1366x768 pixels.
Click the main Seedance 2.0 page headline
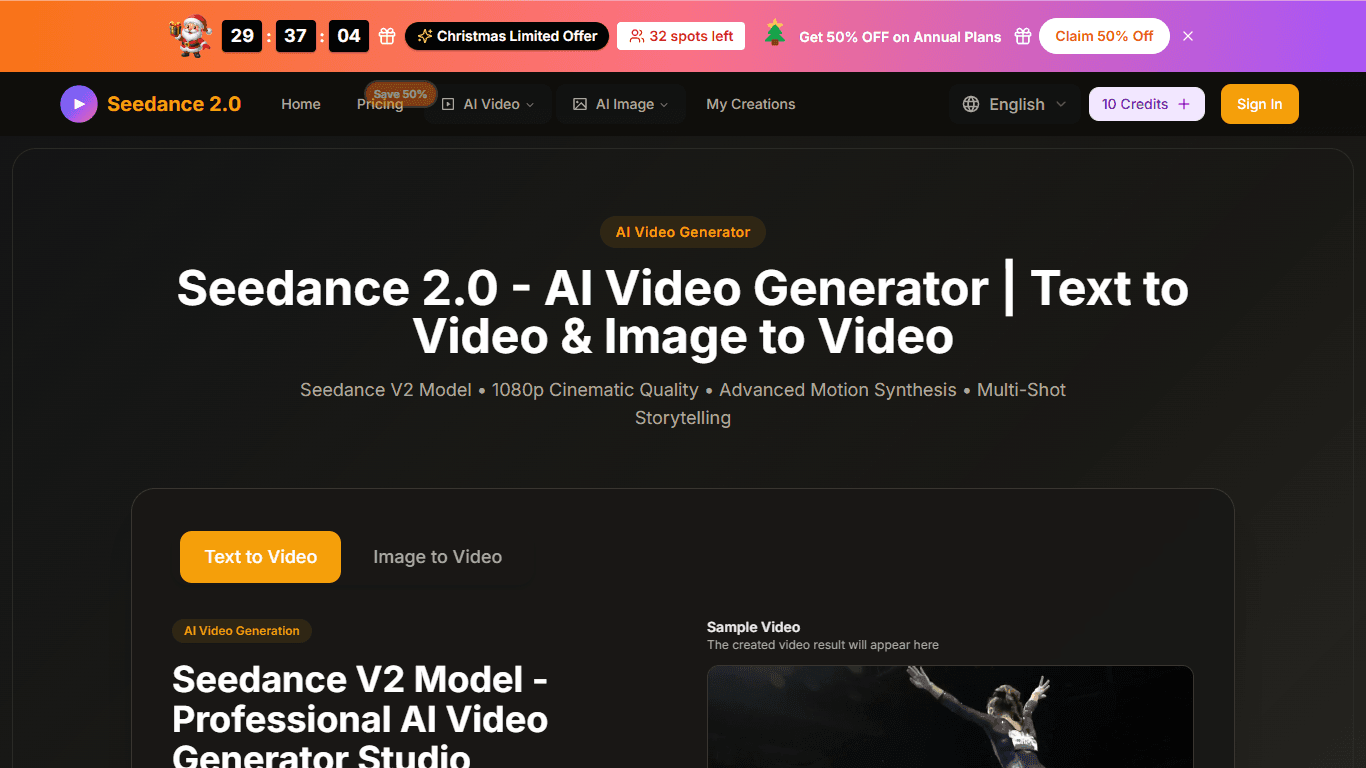coord(683,312)
